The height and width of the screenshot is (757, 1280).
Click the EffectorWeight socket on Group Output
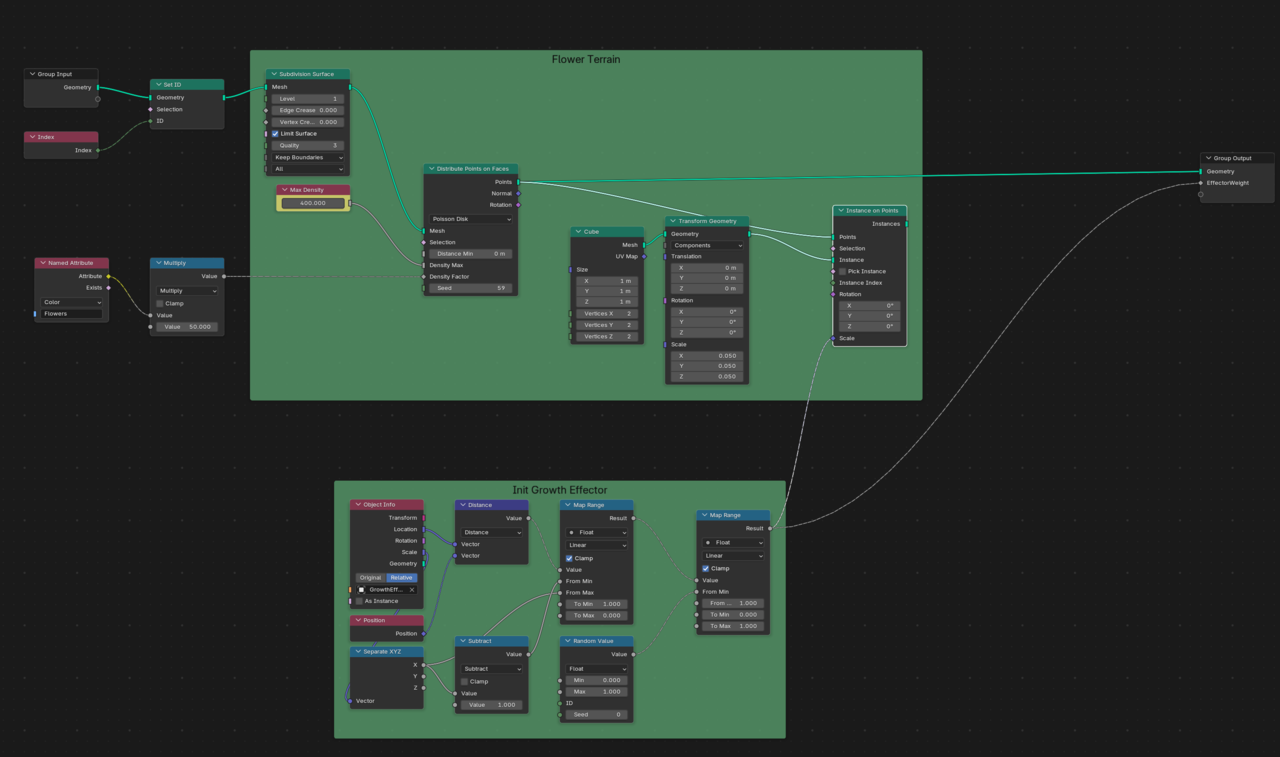click(1201, 183)
